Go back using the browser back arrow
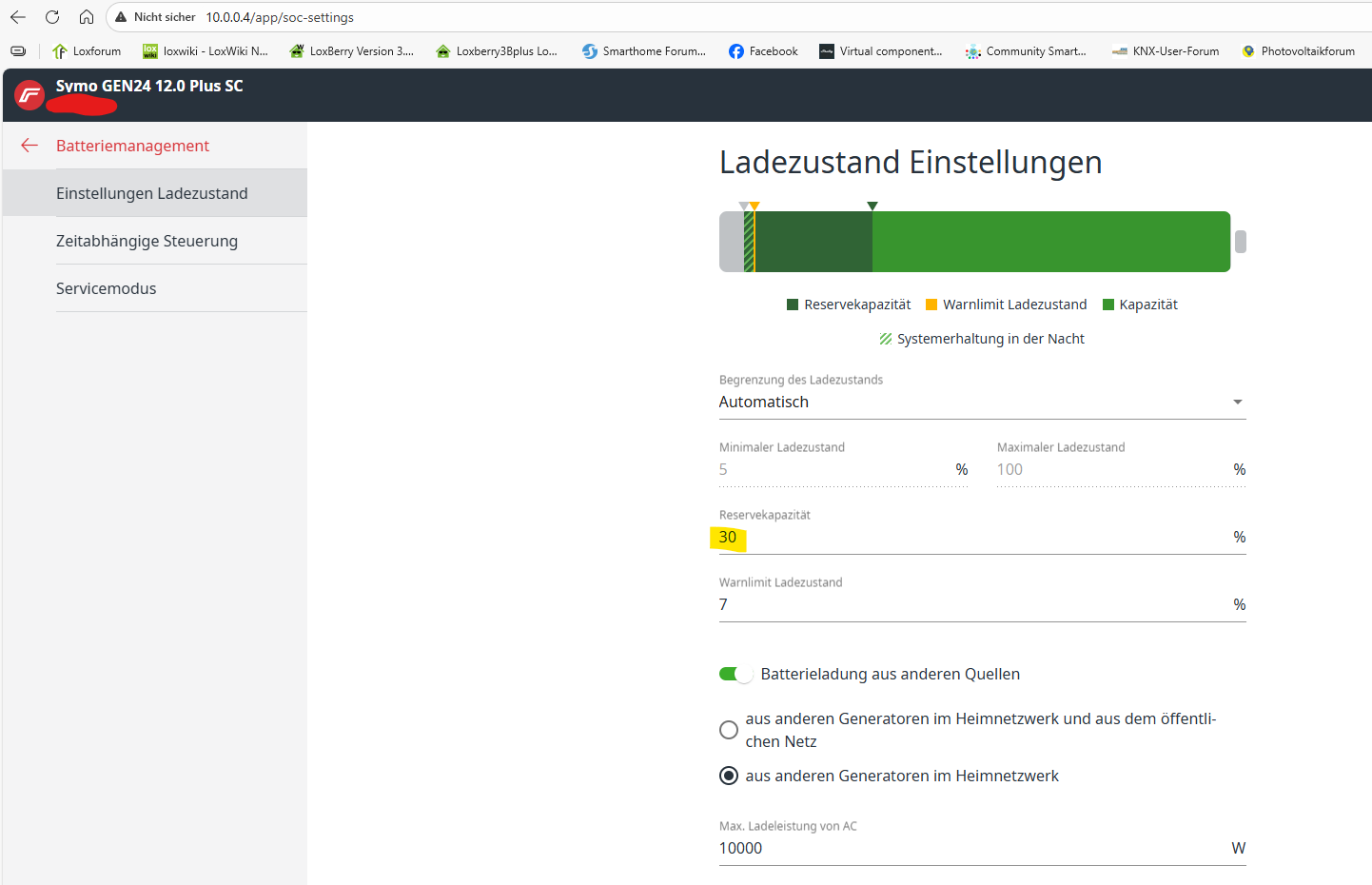1372x885 pixels. [x=18, y=17]
